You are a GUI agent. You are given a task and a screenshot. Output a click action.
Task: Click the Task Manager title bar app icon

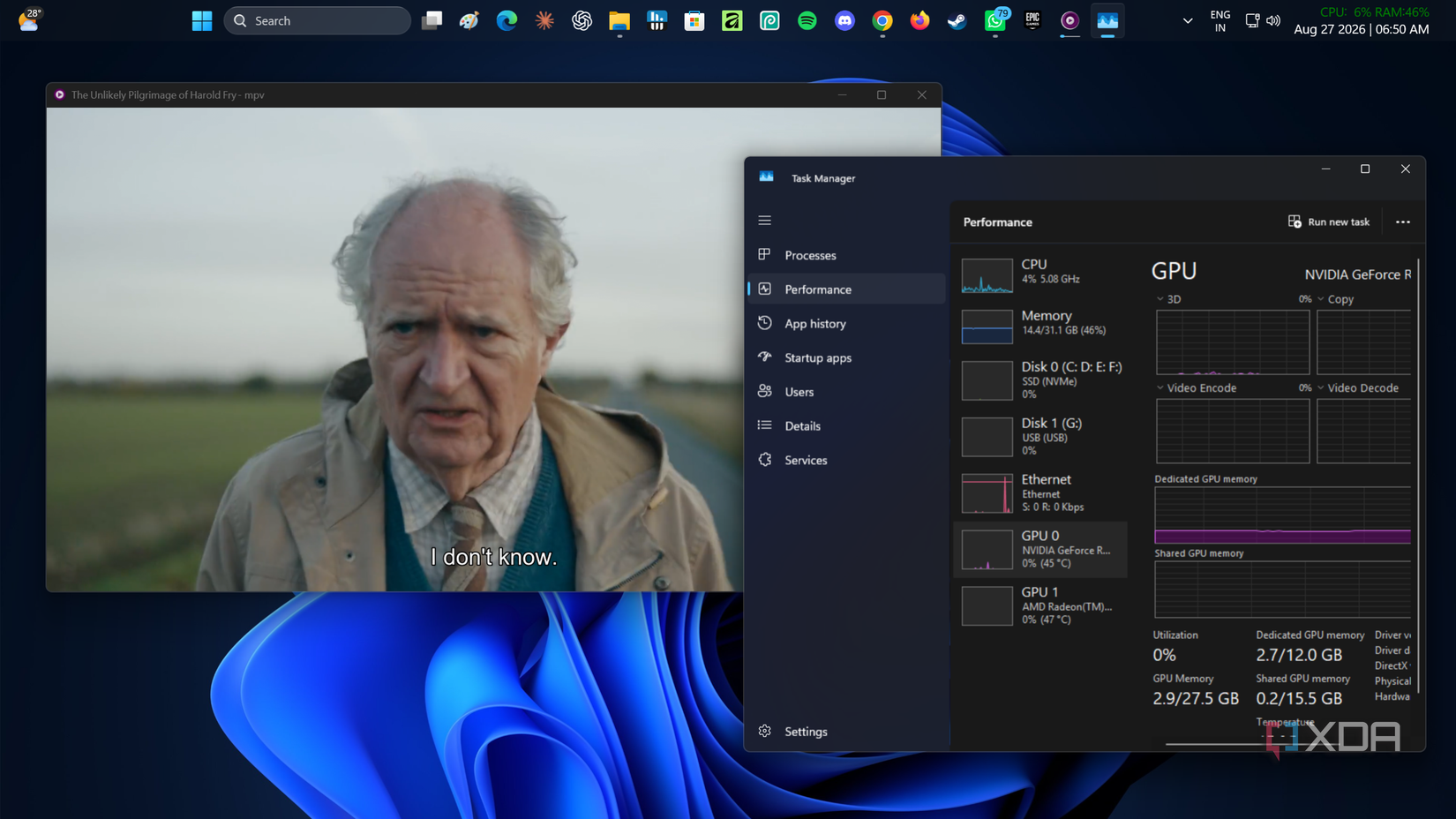pos(766,177)
